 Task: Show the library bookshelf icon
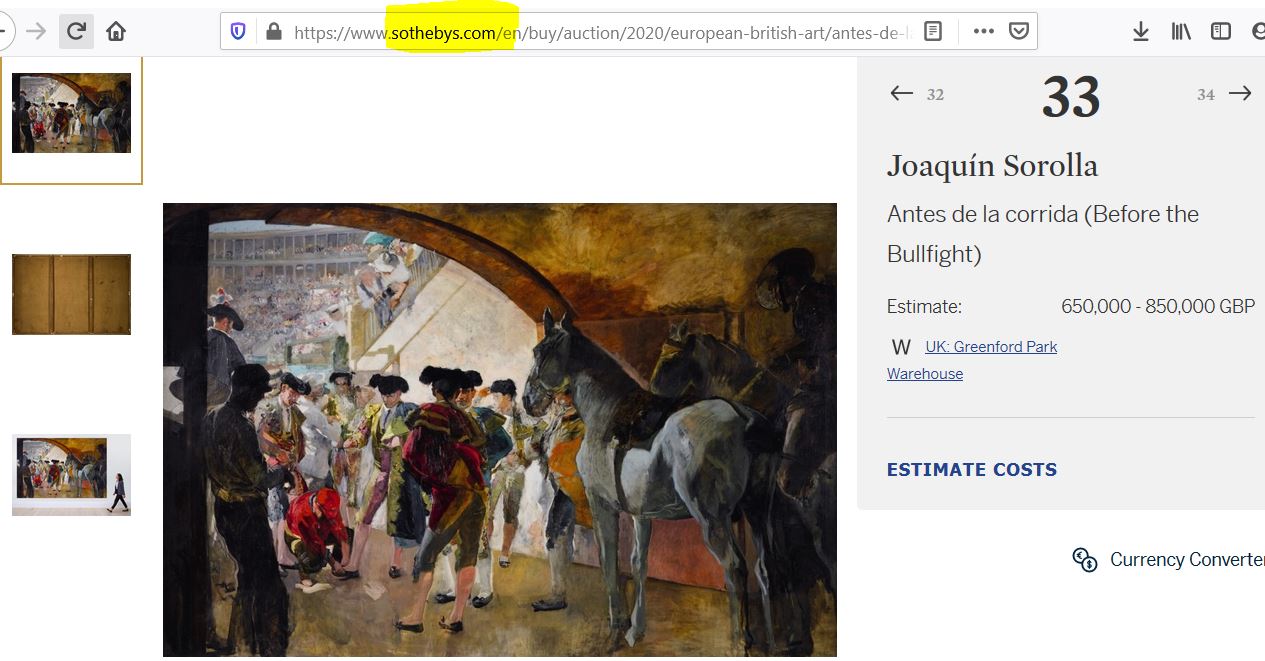tap(1181, 32)
